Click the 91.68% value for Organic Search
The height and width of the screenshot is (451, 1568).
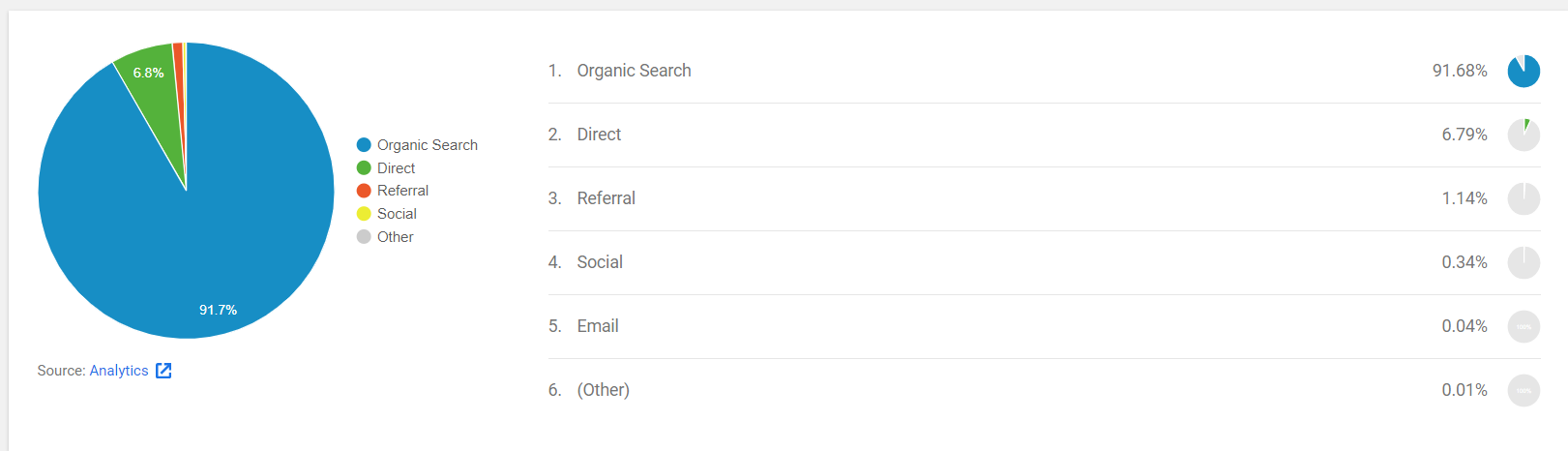1460,71
